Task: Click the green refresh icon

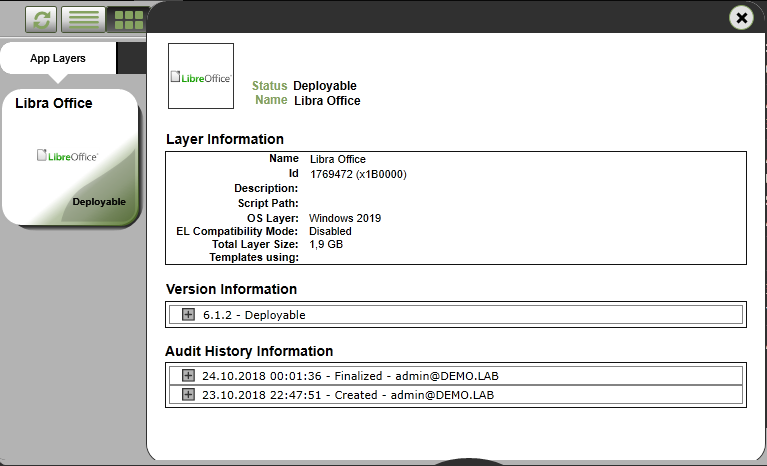Action: (41, 19)
